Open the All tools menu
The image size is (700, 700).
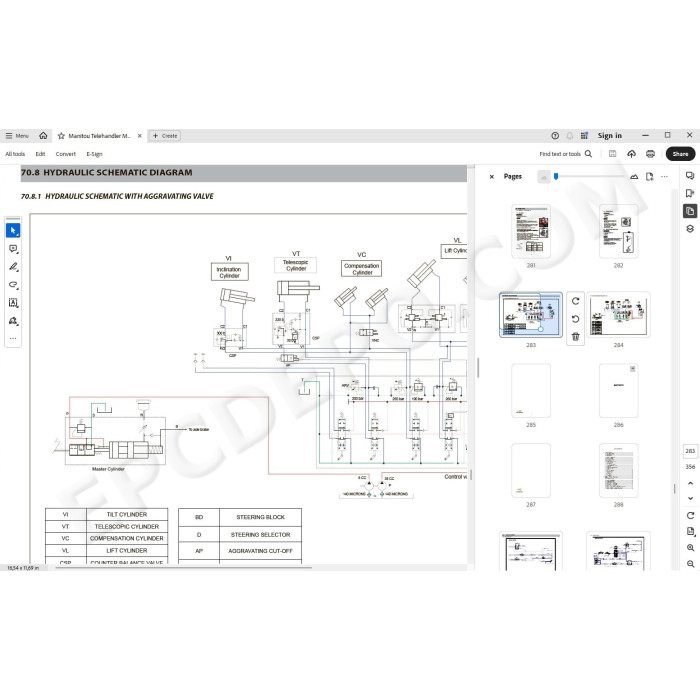coord(15,154)
